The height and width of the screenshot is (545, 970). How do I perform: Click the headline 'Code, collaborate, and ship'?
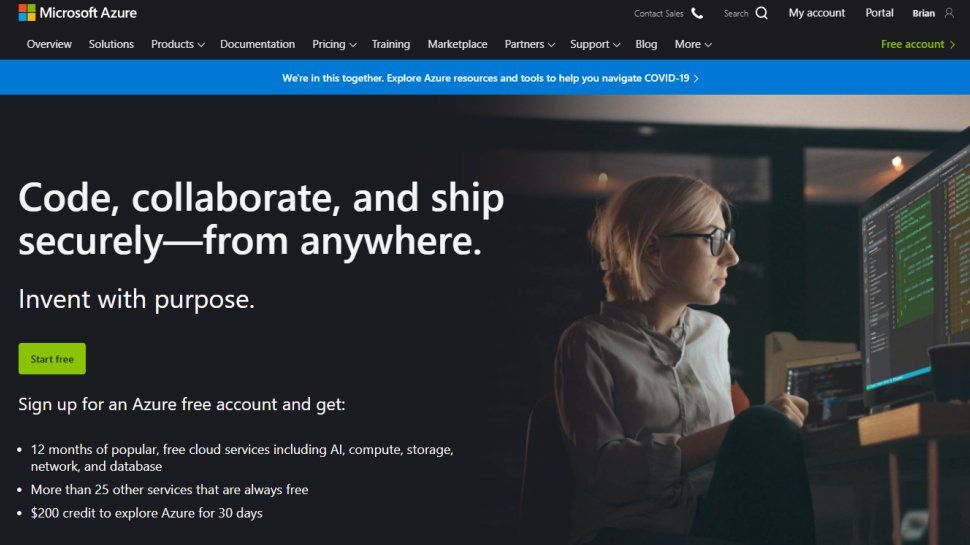pos(261,198)
